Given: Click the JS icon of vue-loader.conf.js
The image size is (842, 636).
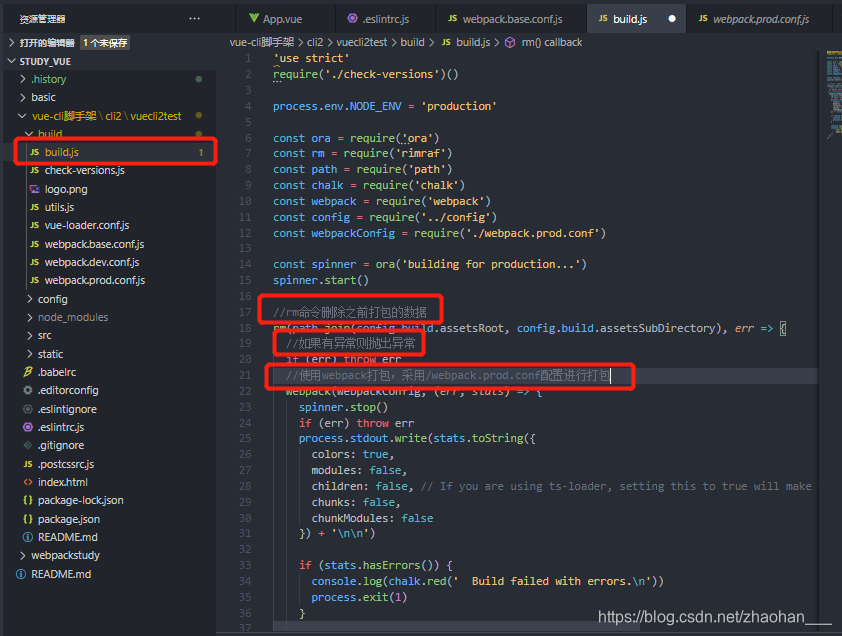Looking at the screenshot, I should [34, 226].
